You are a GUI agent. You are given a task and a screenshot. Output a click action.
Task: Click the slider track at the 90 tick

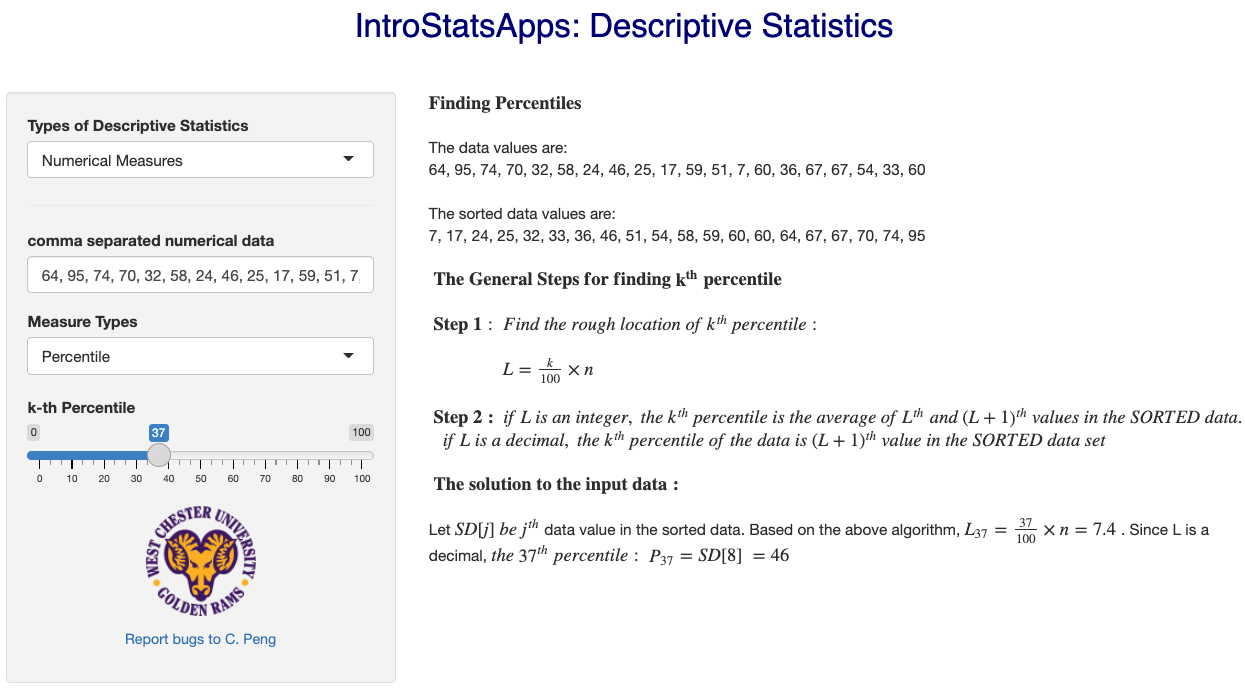[330, 455]
